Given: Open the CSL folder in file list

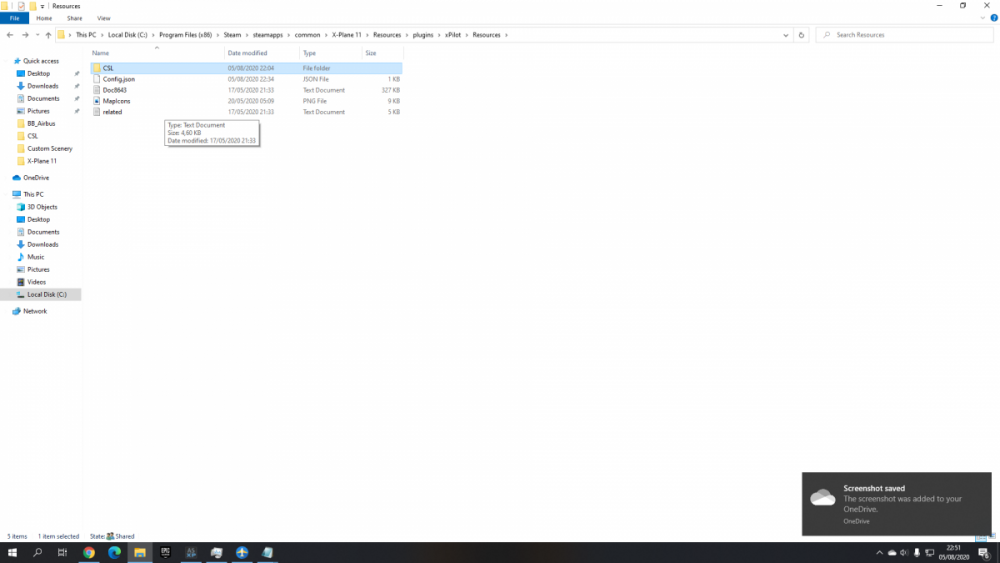Looking at the screenshot, I should 108,68.
